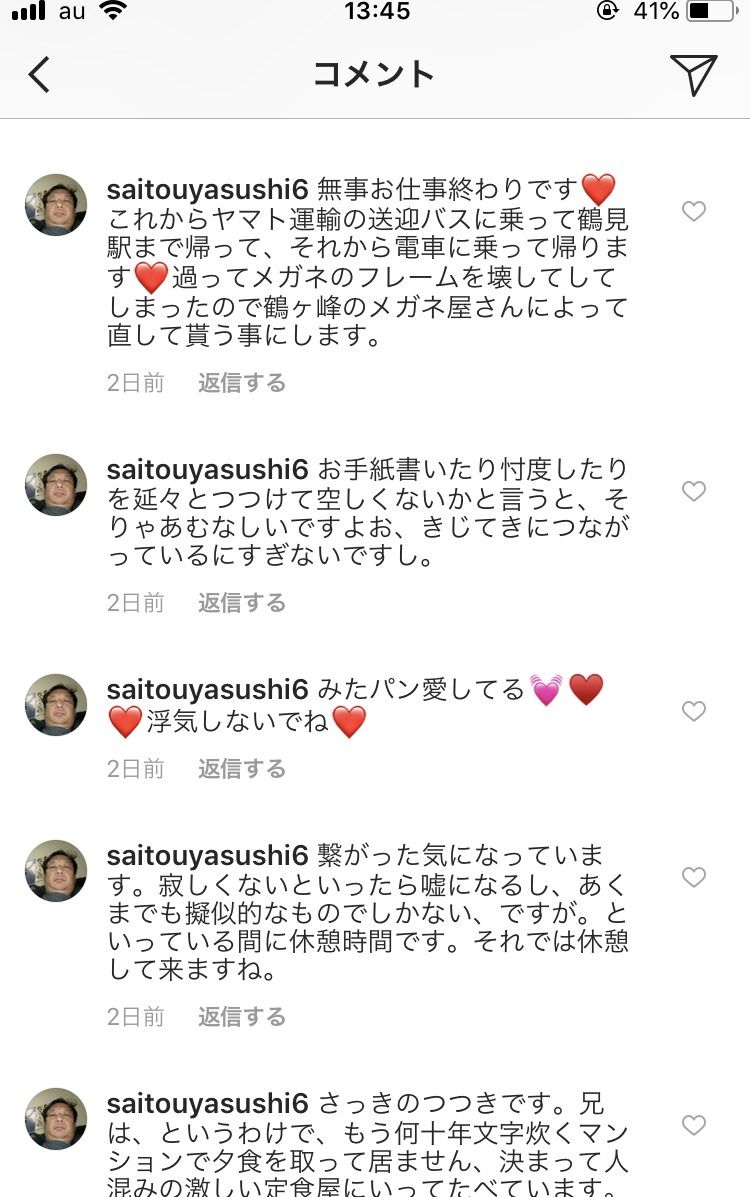Tap the 13:45 clock in status bar

click(376, 13)
